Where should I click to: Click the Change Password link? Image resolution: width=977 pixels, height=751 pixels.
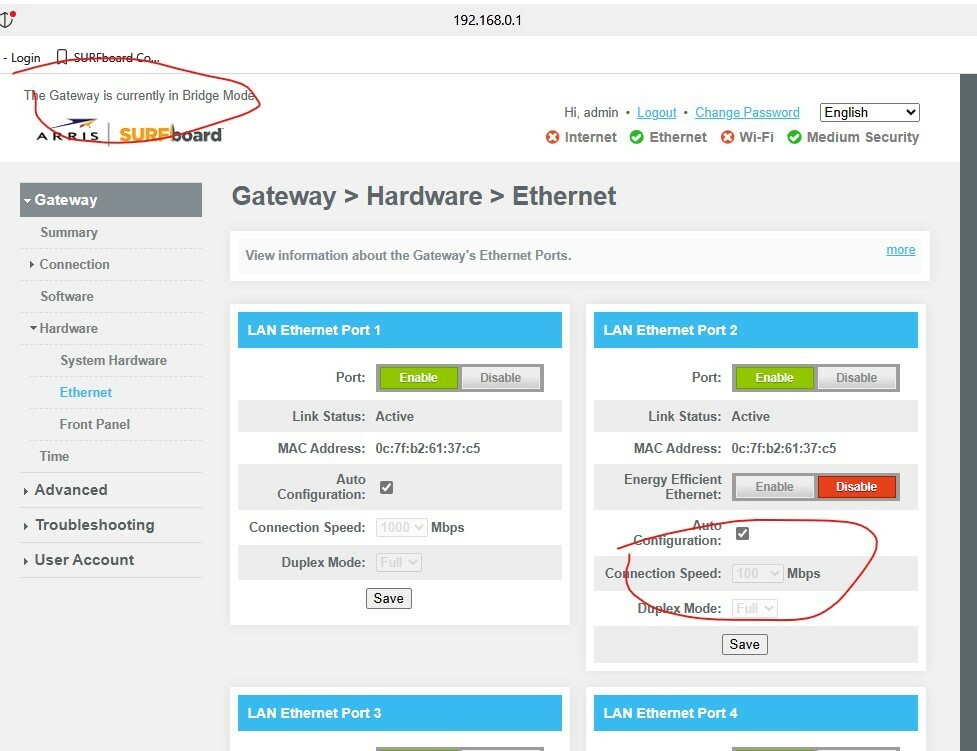(x=747, y=112)
